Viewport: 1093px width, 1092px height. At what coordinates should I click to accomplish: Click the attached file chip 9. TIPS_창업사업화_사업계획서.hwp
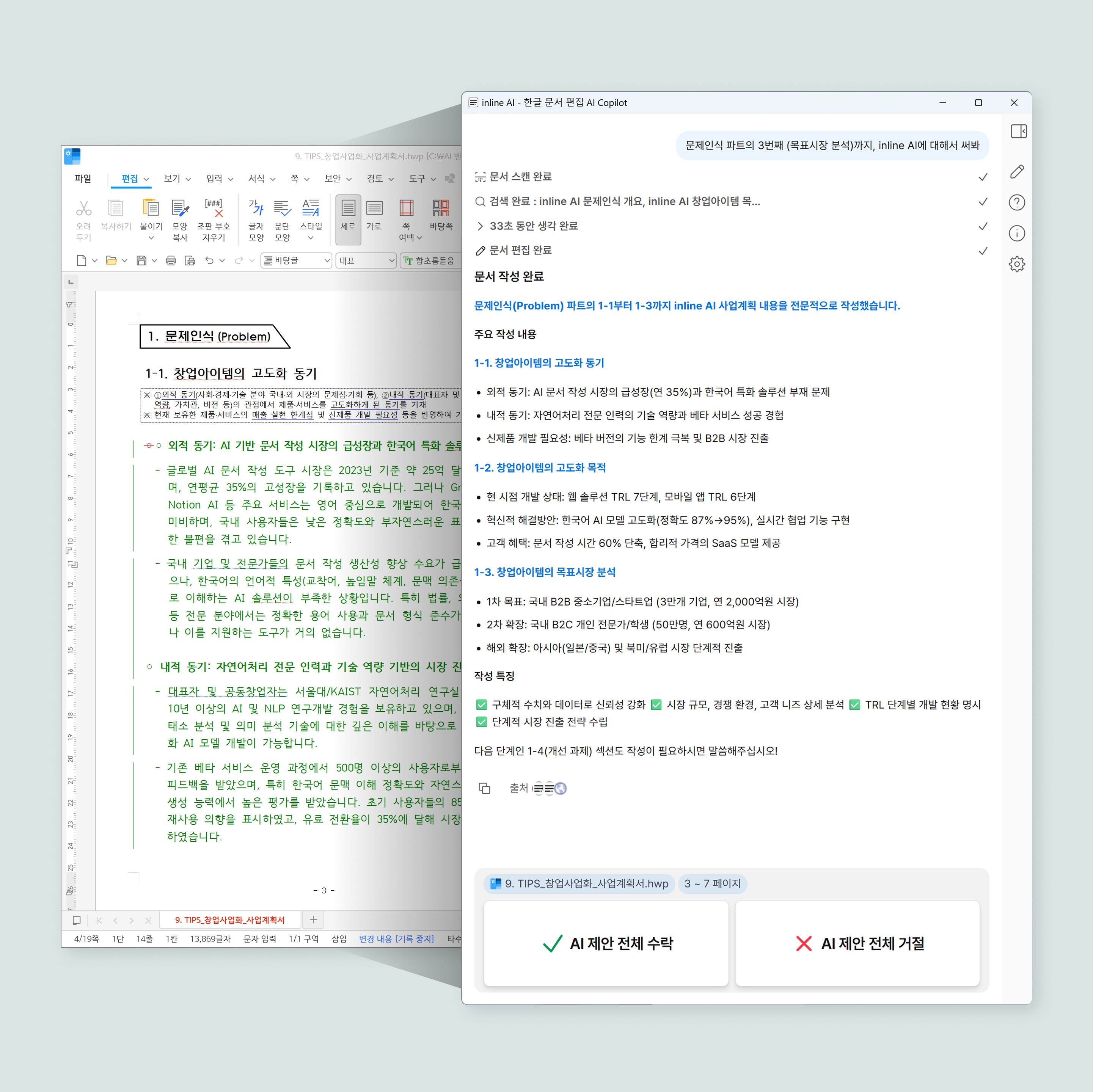point(579,883)
